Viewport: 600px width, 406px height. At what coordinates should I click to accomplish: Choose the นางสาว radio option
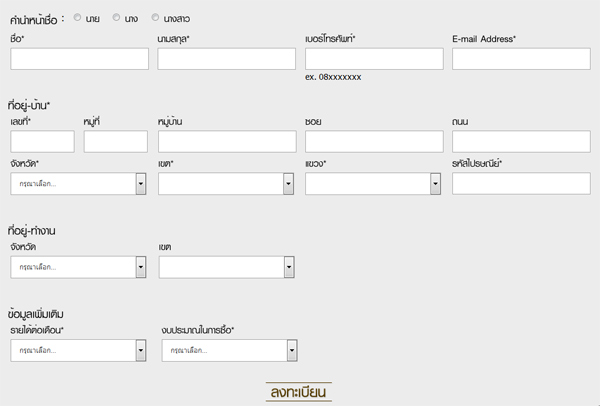coord(156,18)
